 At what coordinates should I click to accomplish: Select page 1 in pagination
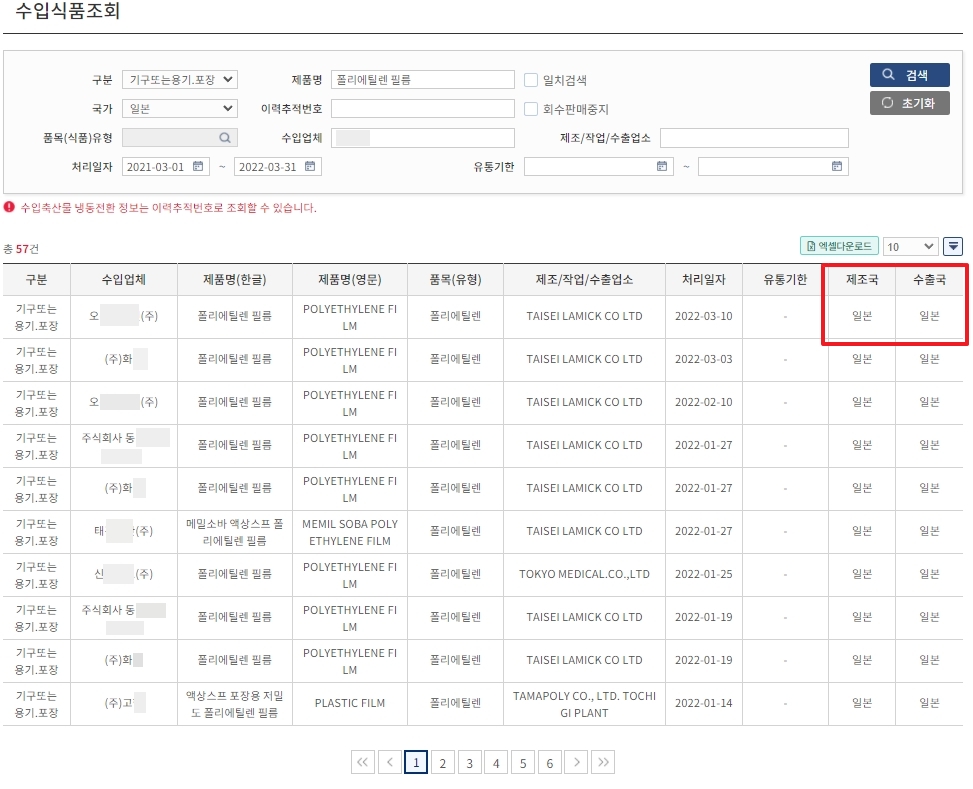point(416,762)
